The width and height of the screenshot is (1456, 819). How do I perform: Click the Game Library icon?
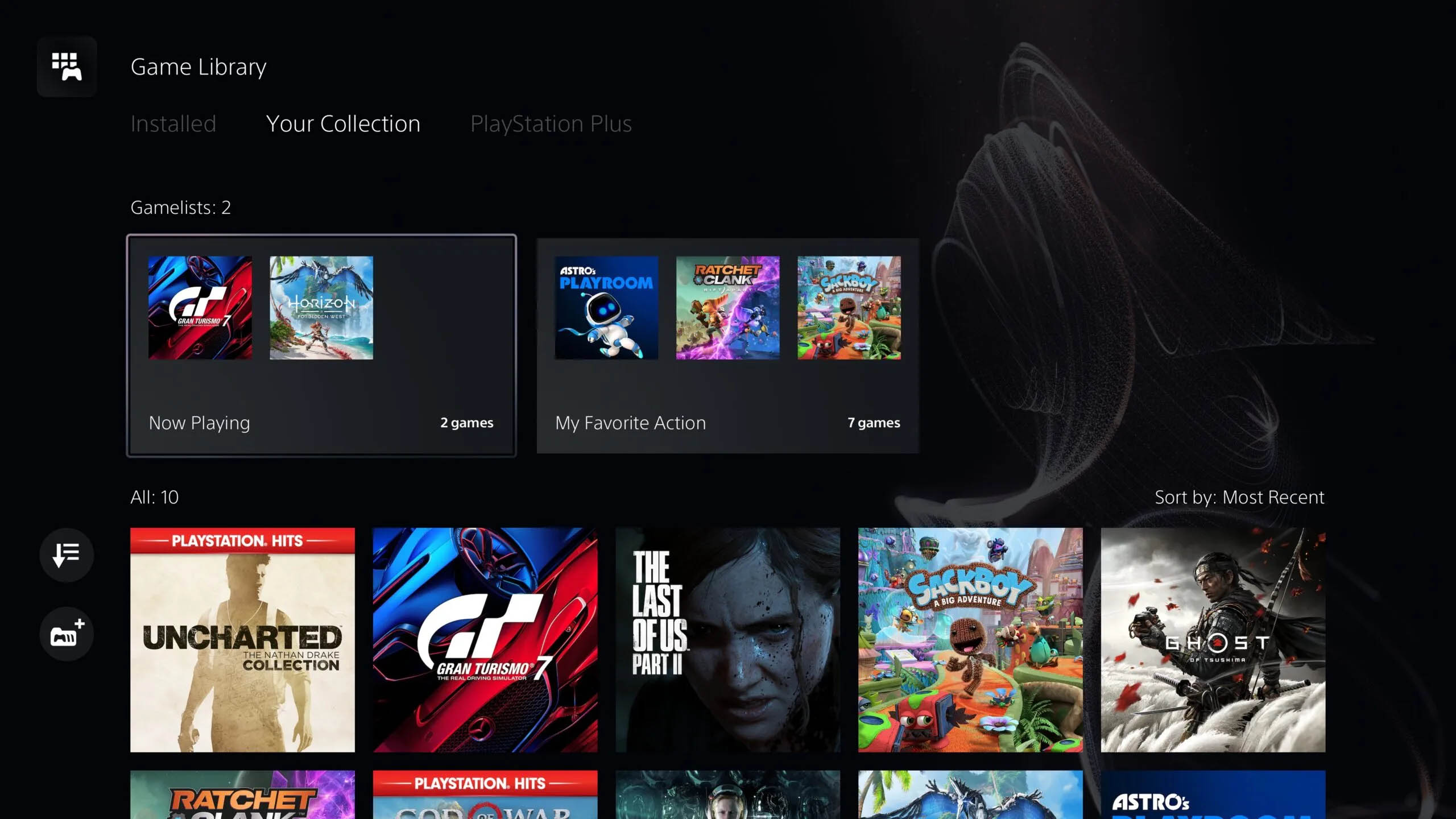tap(65, 65)
